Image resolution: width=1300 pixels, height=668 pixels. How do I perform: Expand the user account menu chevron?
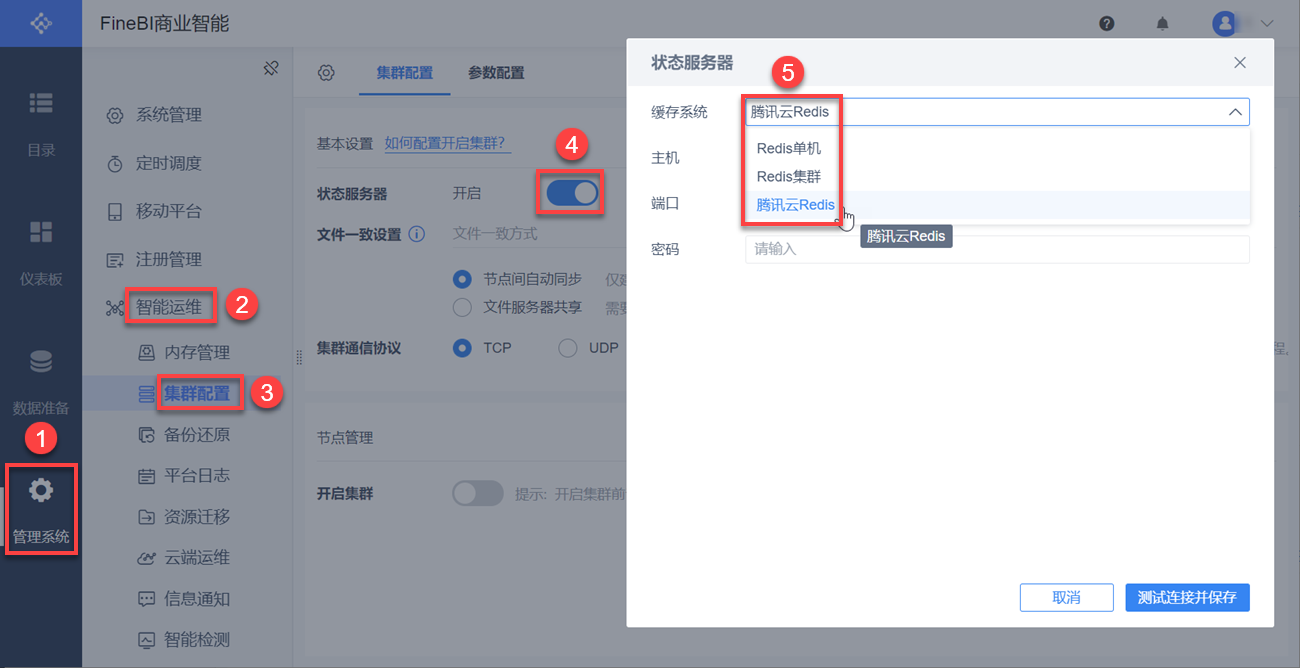(1268, 23)
